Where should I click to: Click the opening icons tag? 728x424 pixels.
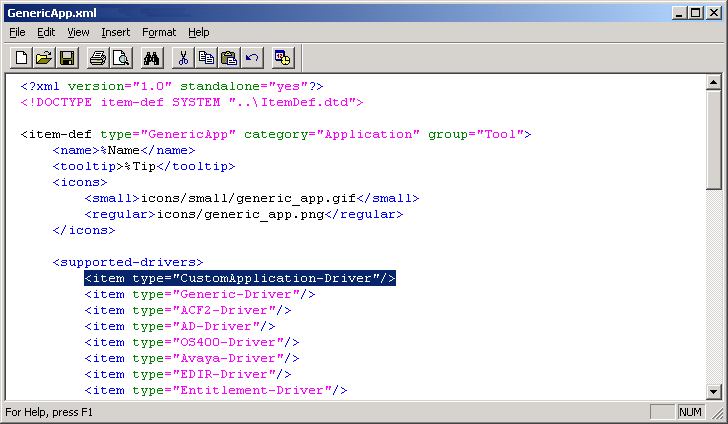tap(80, 183)
